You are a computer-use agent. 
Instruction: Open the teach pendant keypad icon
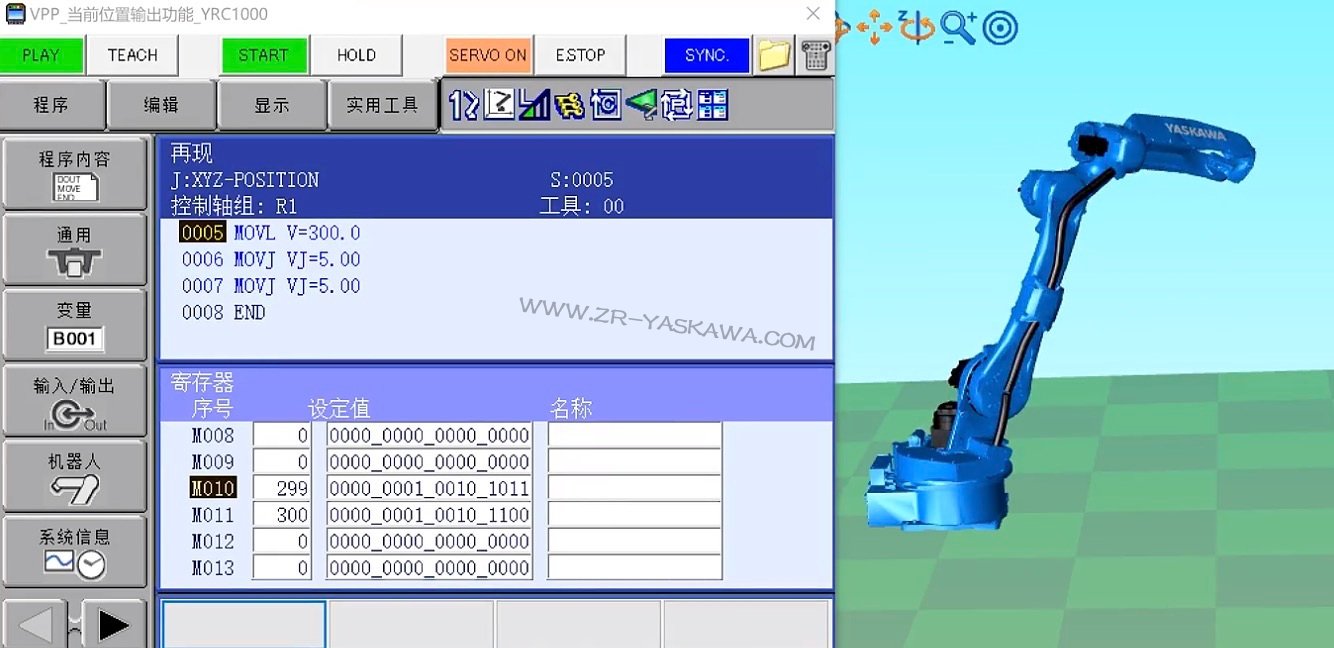(816, 55)
